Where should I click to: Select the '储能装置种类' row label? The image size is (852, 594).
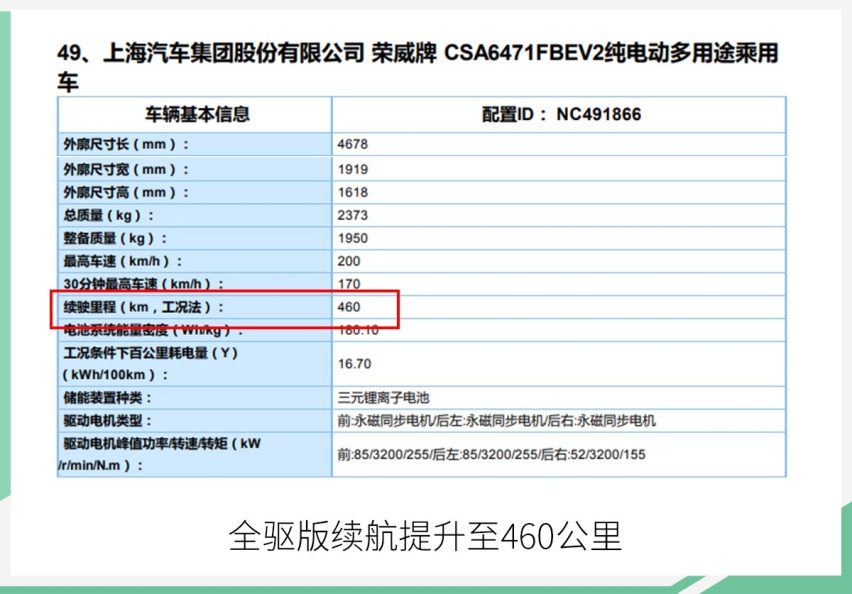tap(108, 398)
